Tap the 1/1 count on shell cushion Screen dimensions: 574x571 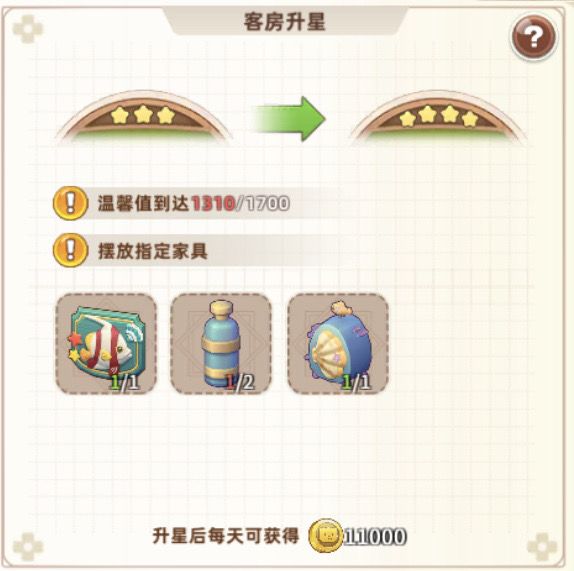[357, 382]
